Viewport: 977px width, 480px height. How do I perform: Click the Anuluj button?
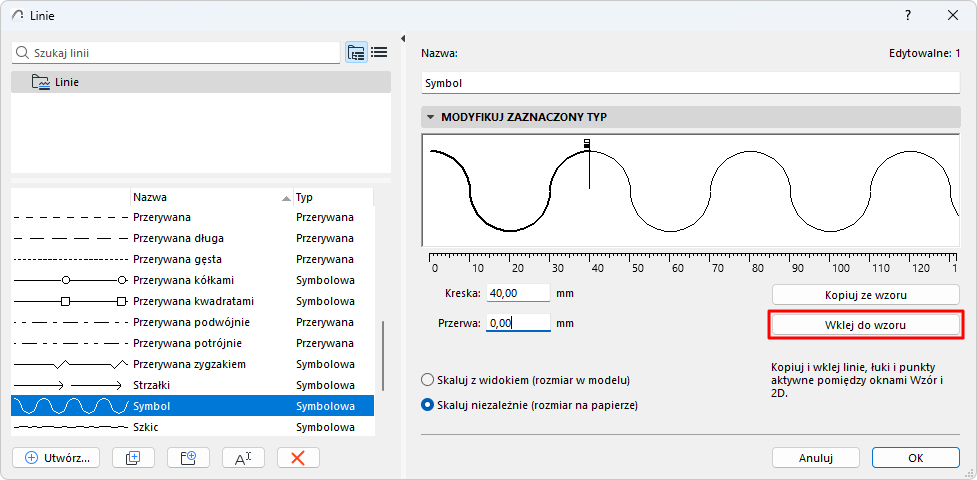tap(816, 458)
